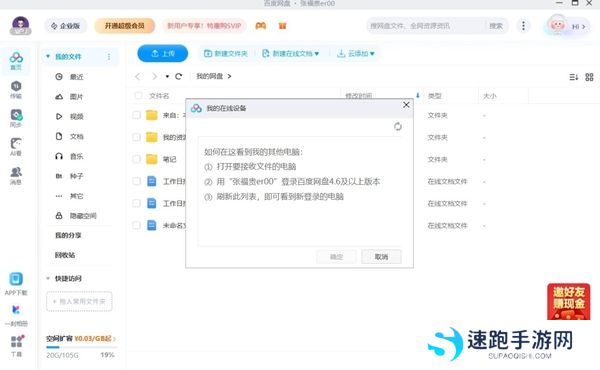Click the user avatar at top-left corner
This screenshot has height=370, width=600.
tap(21, 26)
